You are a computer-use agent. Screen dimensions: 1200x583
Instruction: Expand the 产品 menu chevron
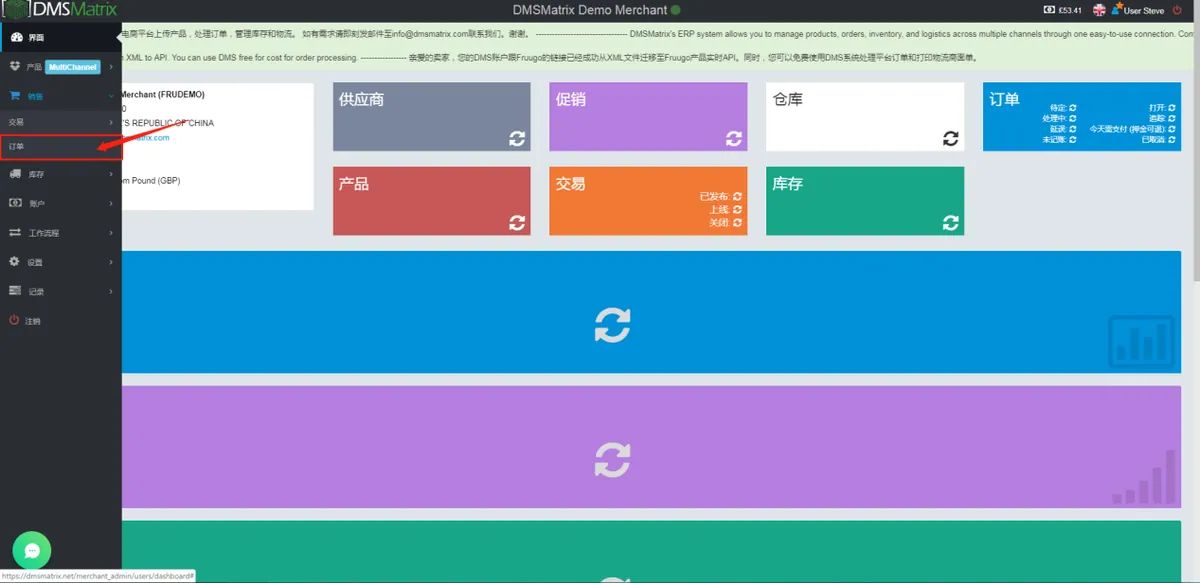(x=111, y=67)
